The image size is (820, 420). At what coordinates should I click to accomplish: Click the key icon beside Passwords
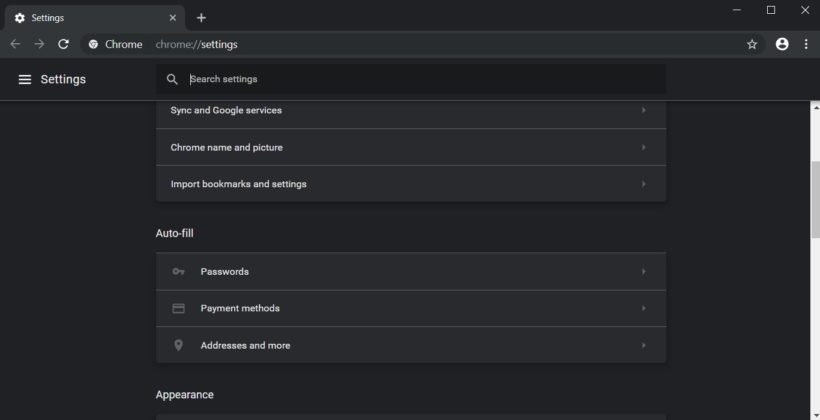[x=179, y=272]
